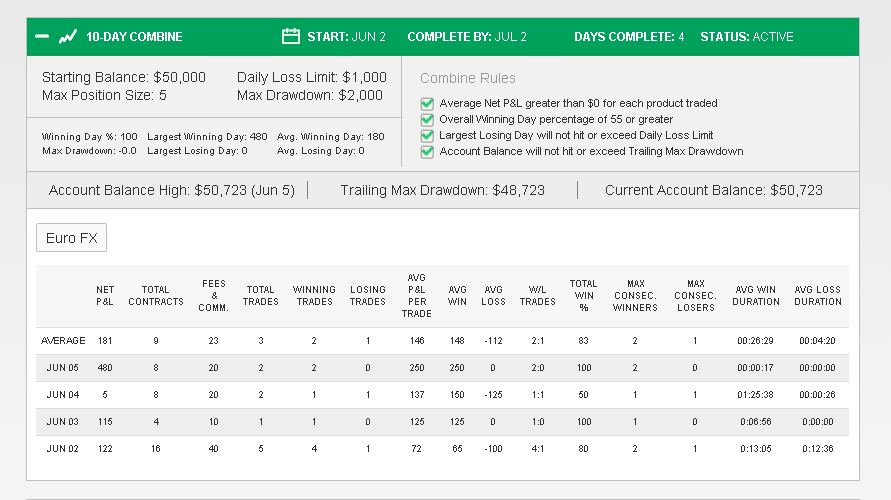
Task: Click the Largest Losing Day: 0 stat
Action: pos(197,151)
